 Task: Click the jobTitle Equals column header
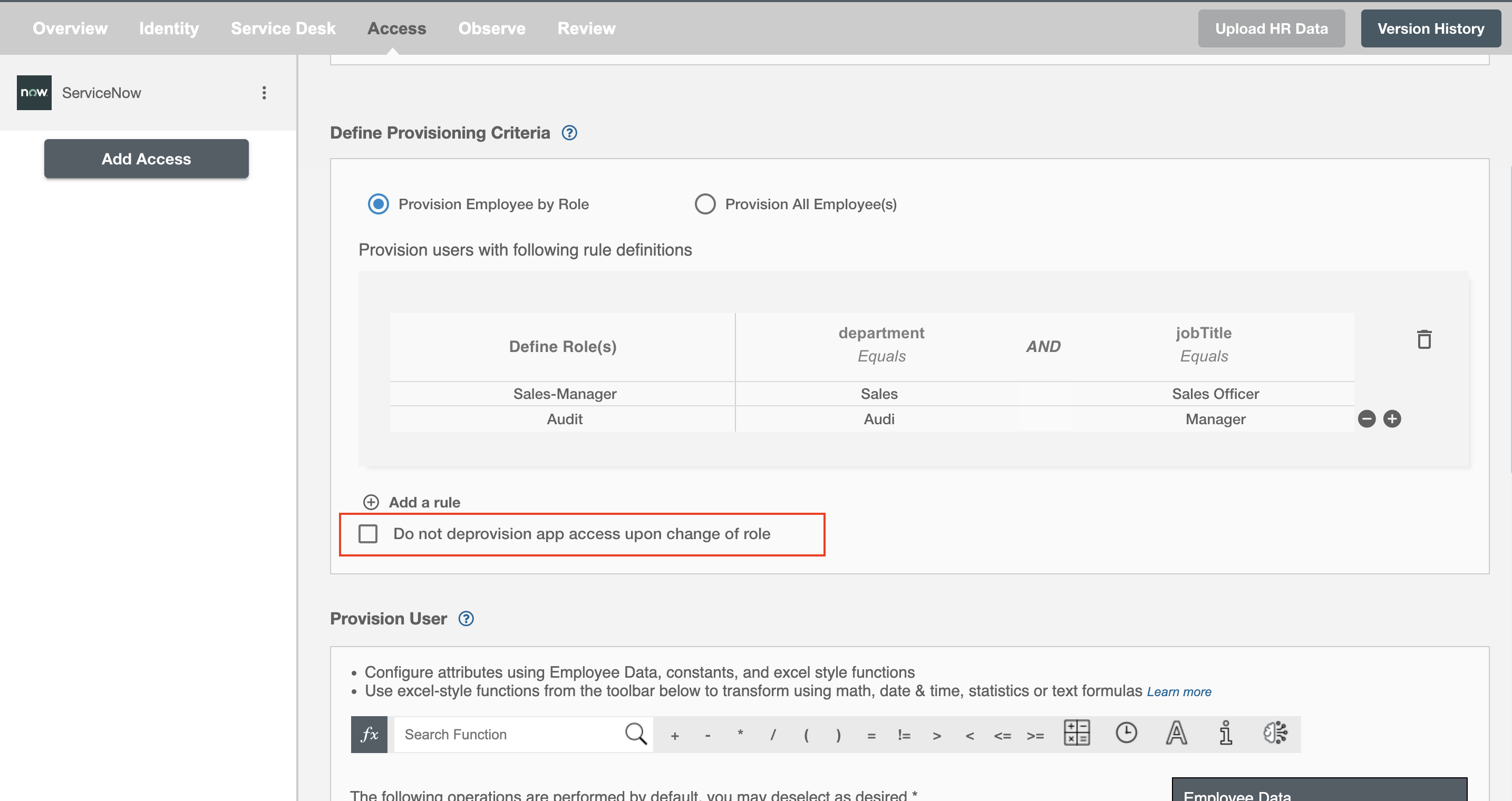(1203, 345)
